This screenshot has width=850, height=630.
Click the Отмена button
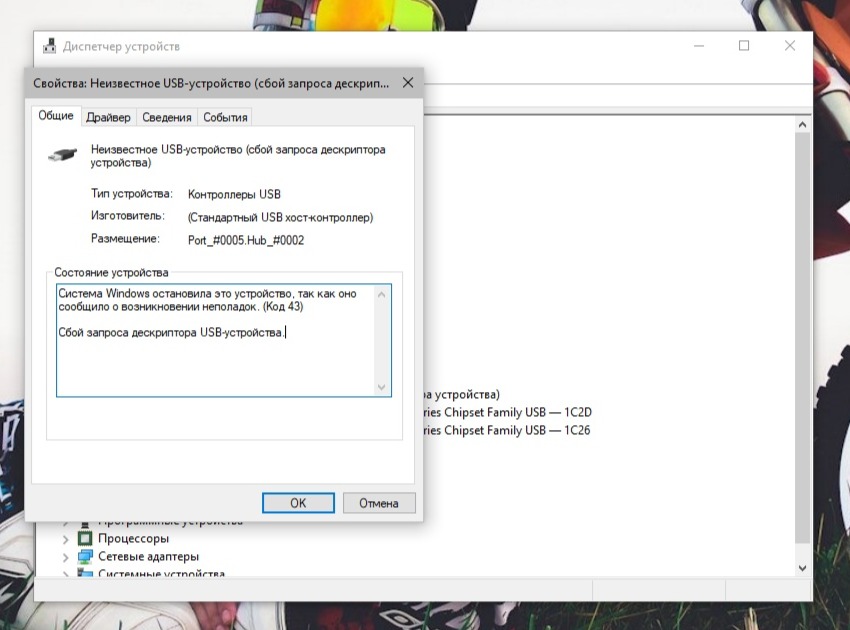(379, 503)
